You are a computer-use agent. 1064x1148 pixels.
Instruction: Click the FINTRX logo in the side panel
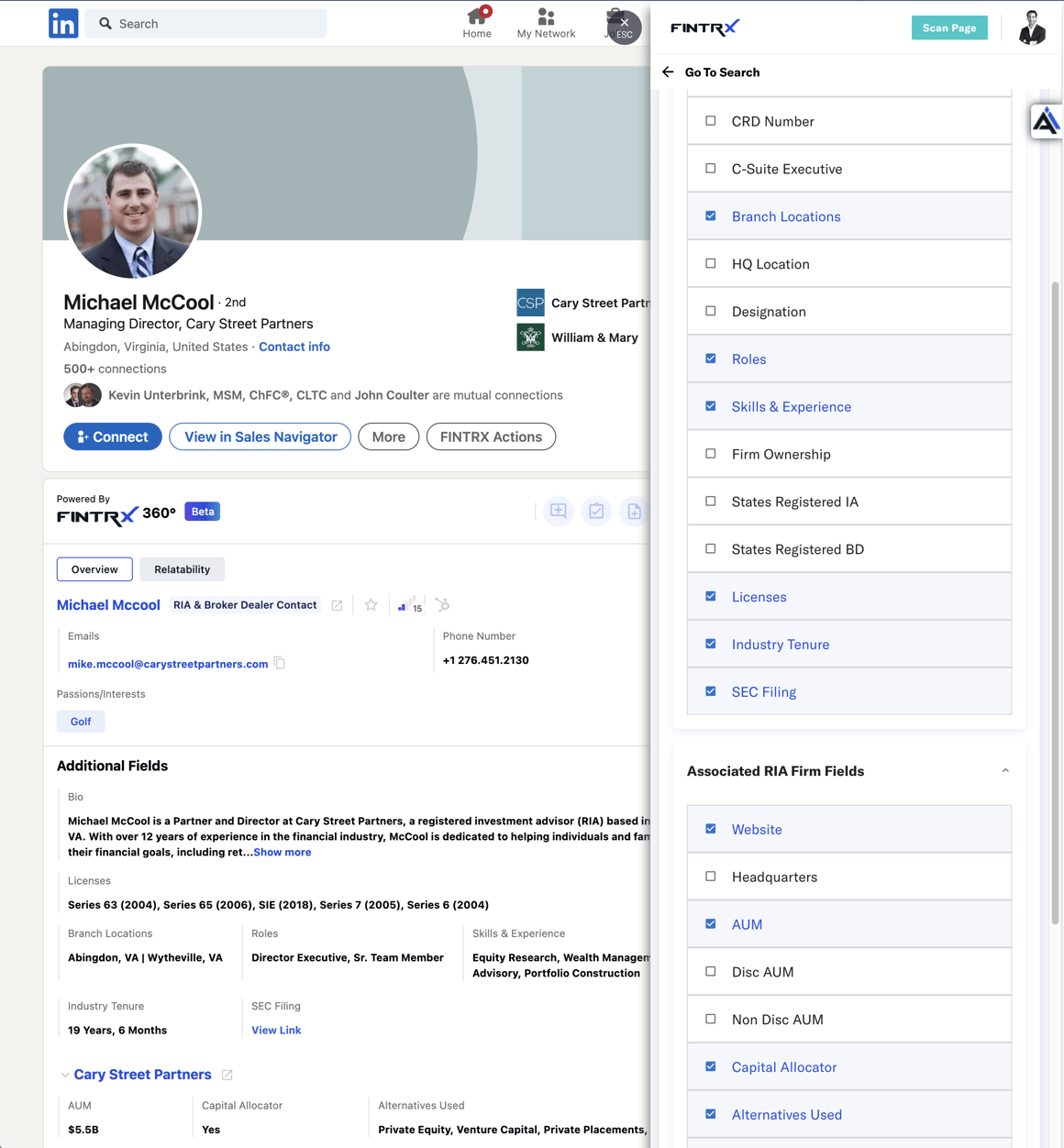(x=704, y=28)
